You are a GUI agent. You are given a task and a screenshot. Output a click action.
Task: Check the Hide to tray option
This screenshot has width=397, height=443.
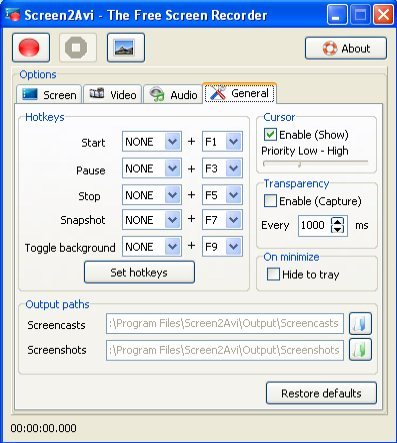pyautogui.click(x=273, y=274)
